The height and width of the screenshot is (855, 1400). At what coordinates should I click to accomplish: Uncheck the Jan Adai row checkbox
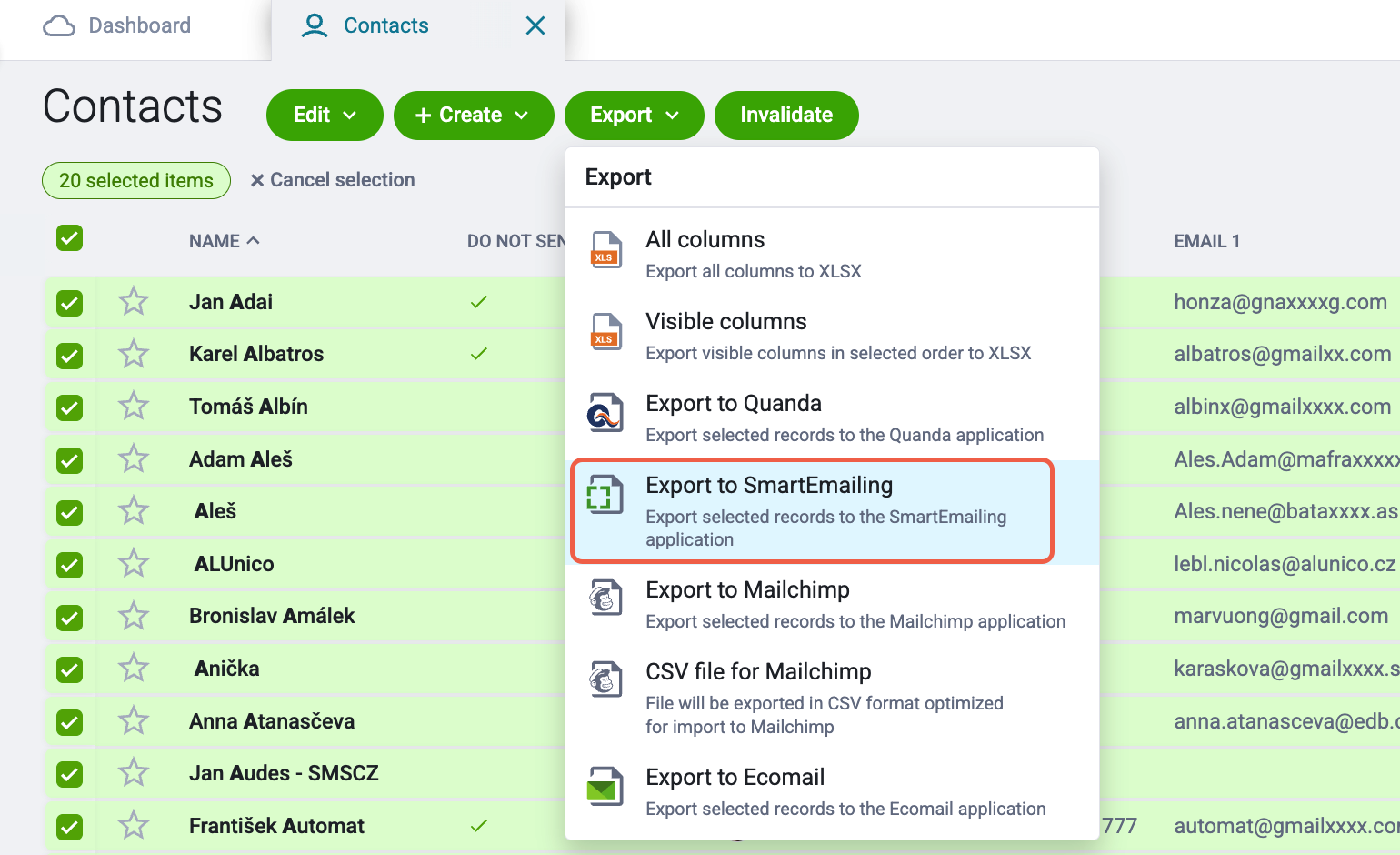pos(70,303)
